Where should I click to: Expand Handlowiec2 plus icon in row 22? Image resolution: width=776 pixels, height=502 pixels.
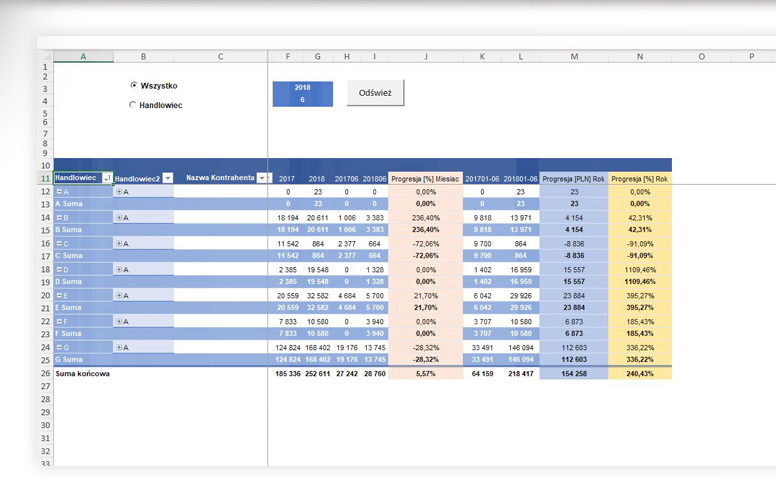tap(119, 321)
